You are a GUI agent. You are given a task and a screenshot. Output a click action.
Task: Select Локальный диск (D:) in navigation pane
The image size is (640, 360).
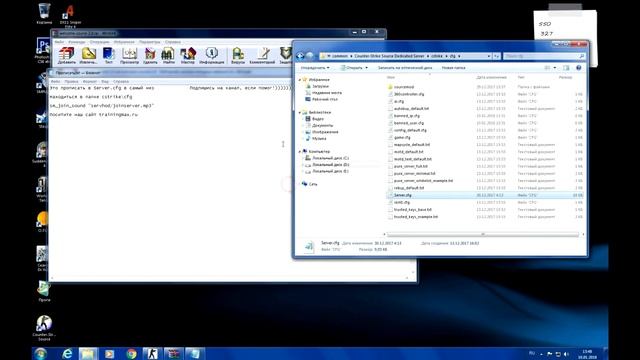pos(331,164)
